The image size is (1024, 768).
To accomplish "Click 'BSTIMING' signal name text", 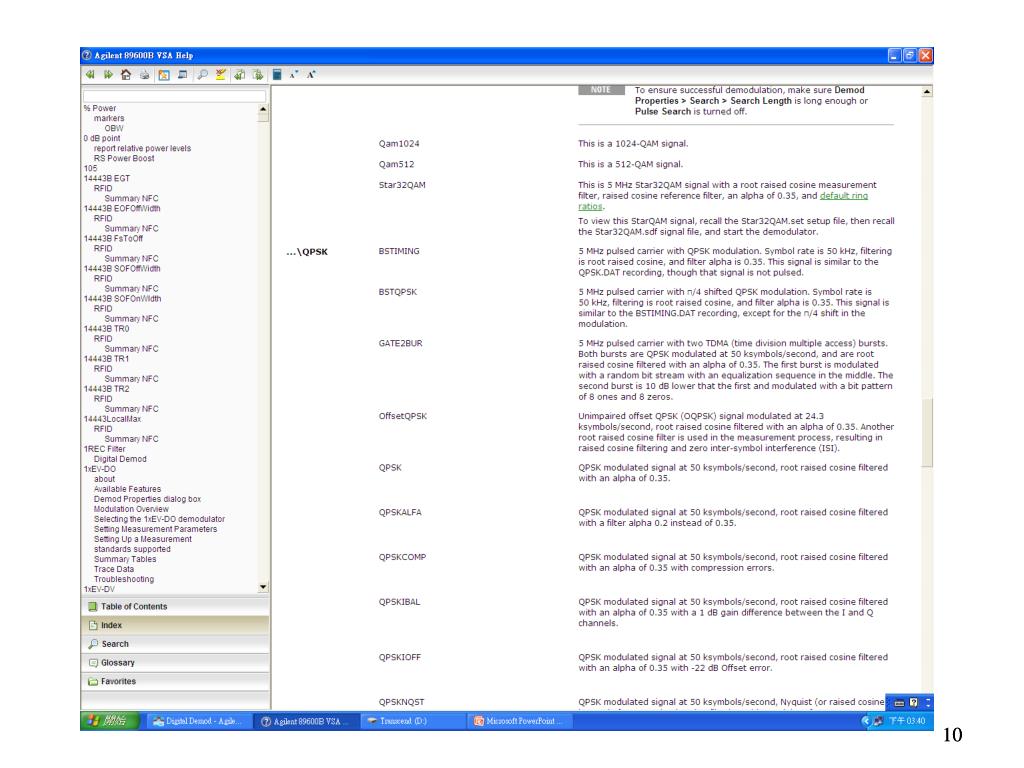I will click(399, 251).
